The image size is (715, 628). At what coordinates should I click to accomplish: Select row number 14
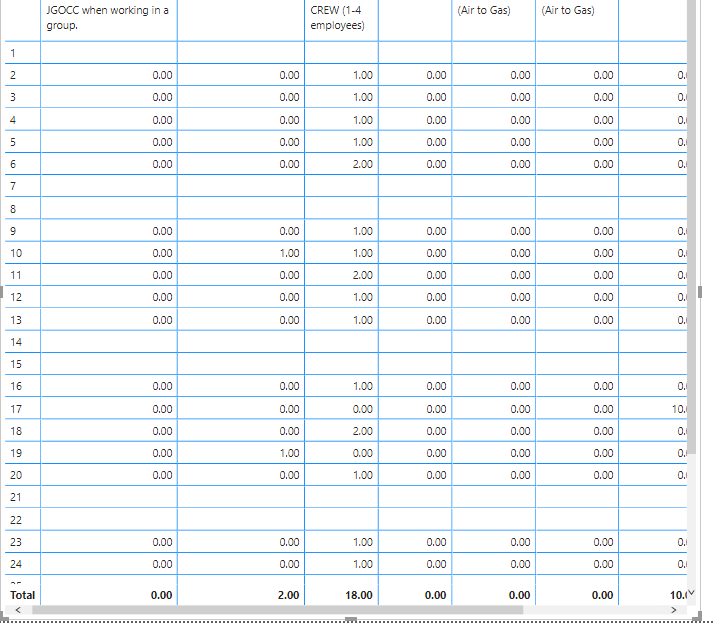pyautogui.click(x=16, y=342)
